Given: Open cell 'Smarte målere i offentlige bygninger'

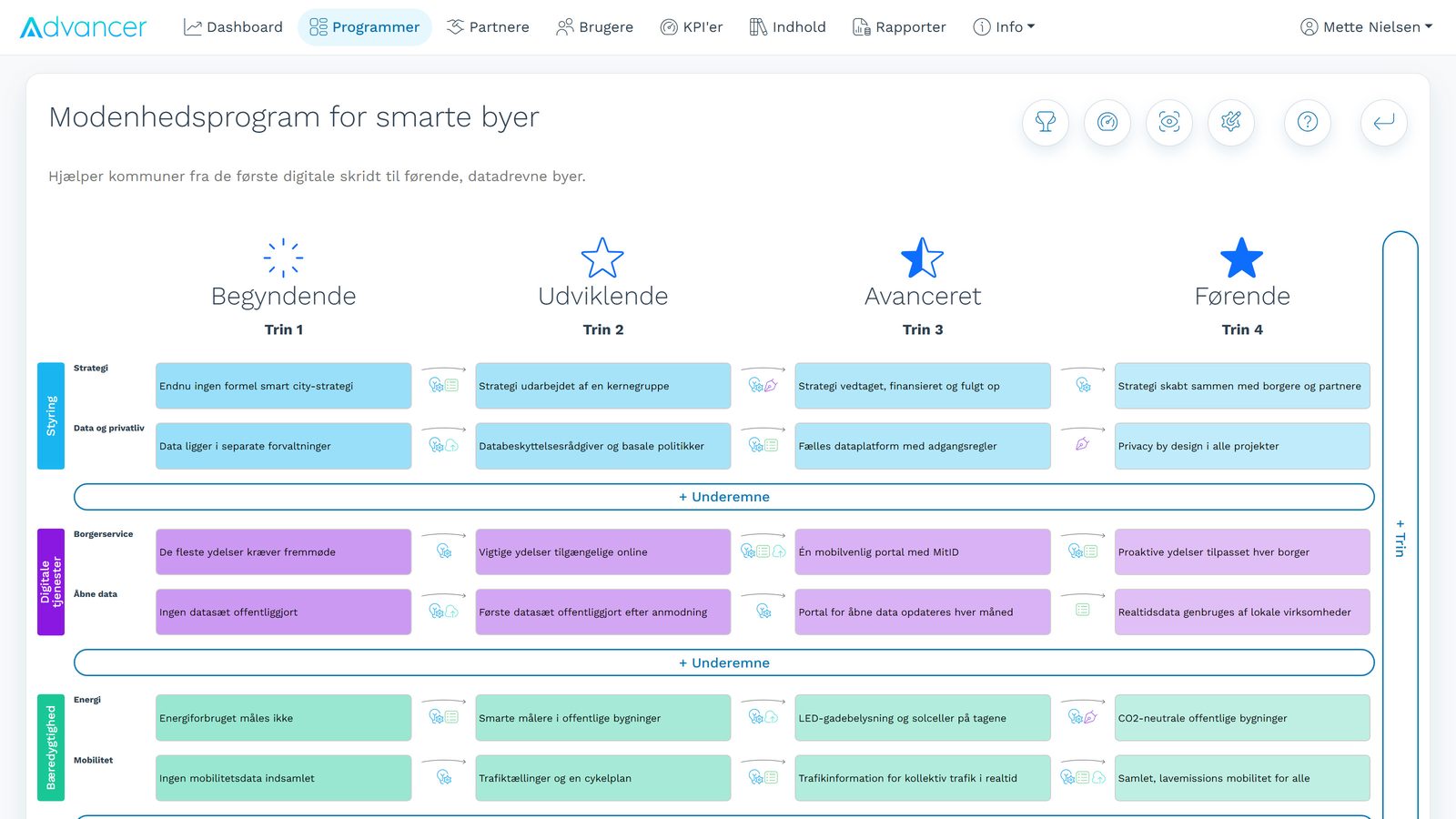Looking at the screenshot, I should [x=603, y=717].
